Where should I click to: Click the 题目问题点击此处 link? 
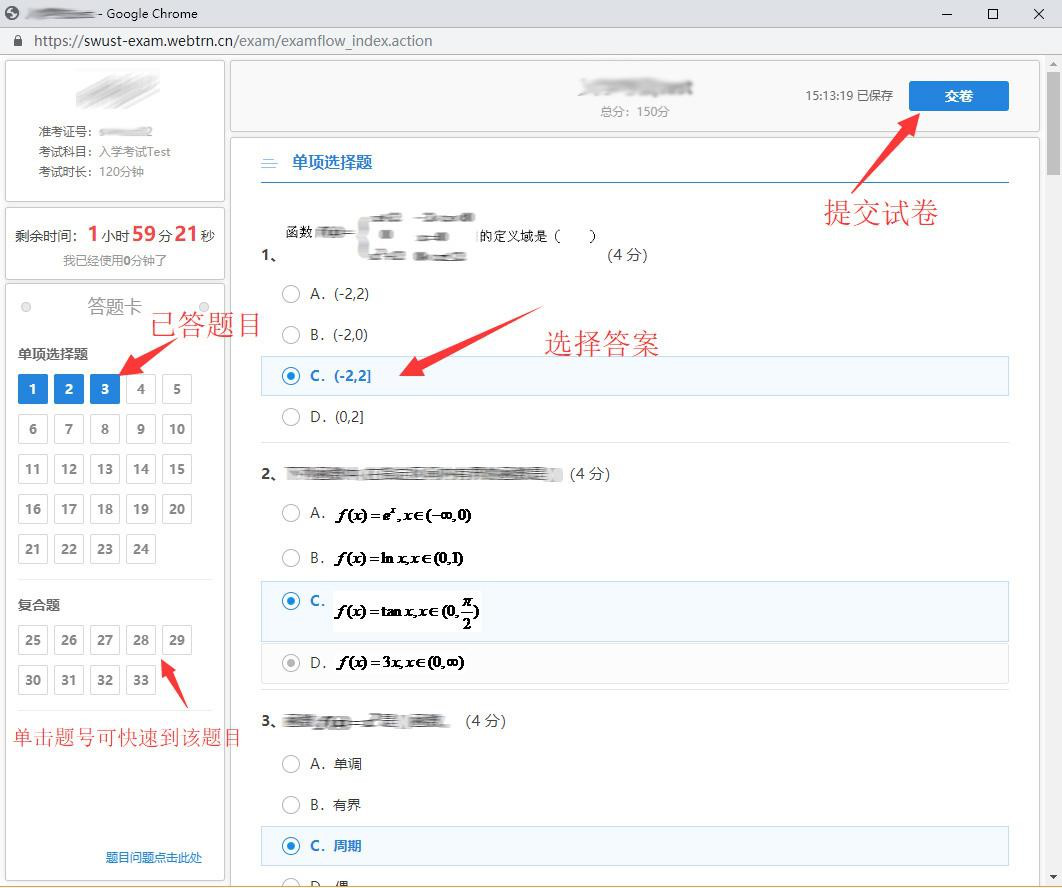tap(153, 857)
